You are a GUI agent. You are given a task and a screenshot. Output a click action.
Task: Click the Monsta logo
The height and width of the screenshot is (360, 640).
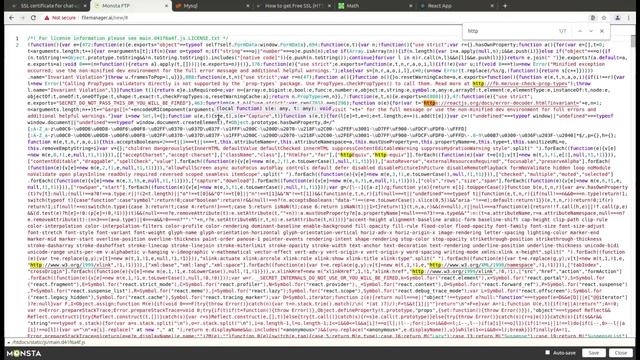pyautogui.click(x=24, y=353)
